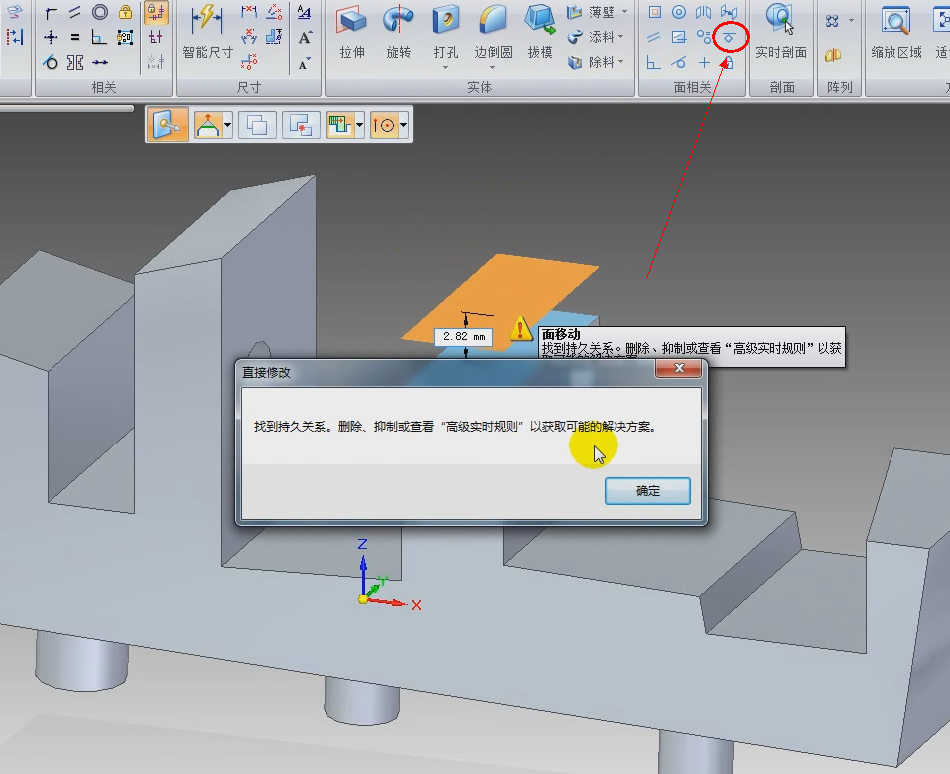Select the equal relation icon
Screen dimensions: 950x774
pyautogui.click(x=75, y=38)
